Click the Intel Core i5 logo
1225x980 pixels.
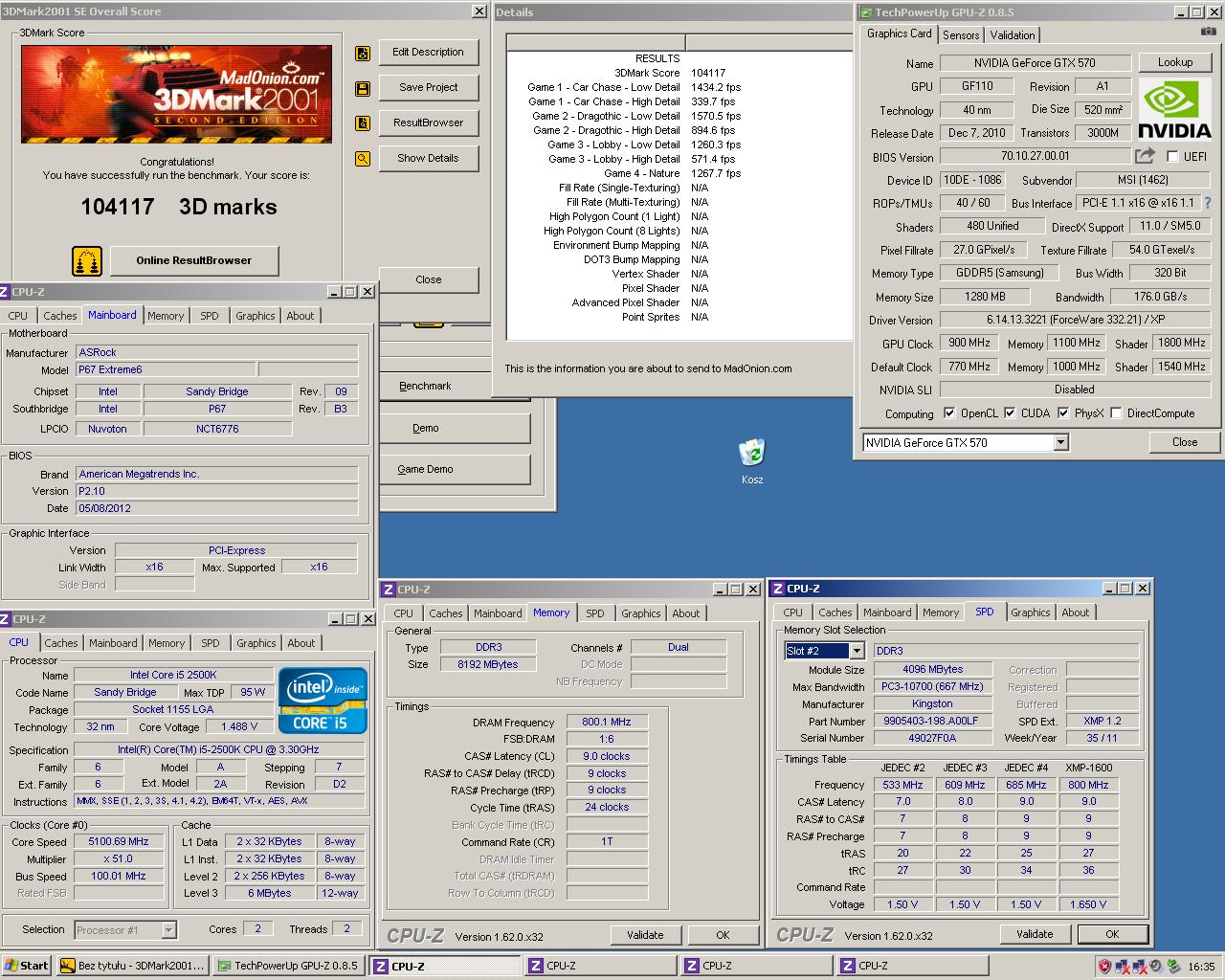click(323, 701)
